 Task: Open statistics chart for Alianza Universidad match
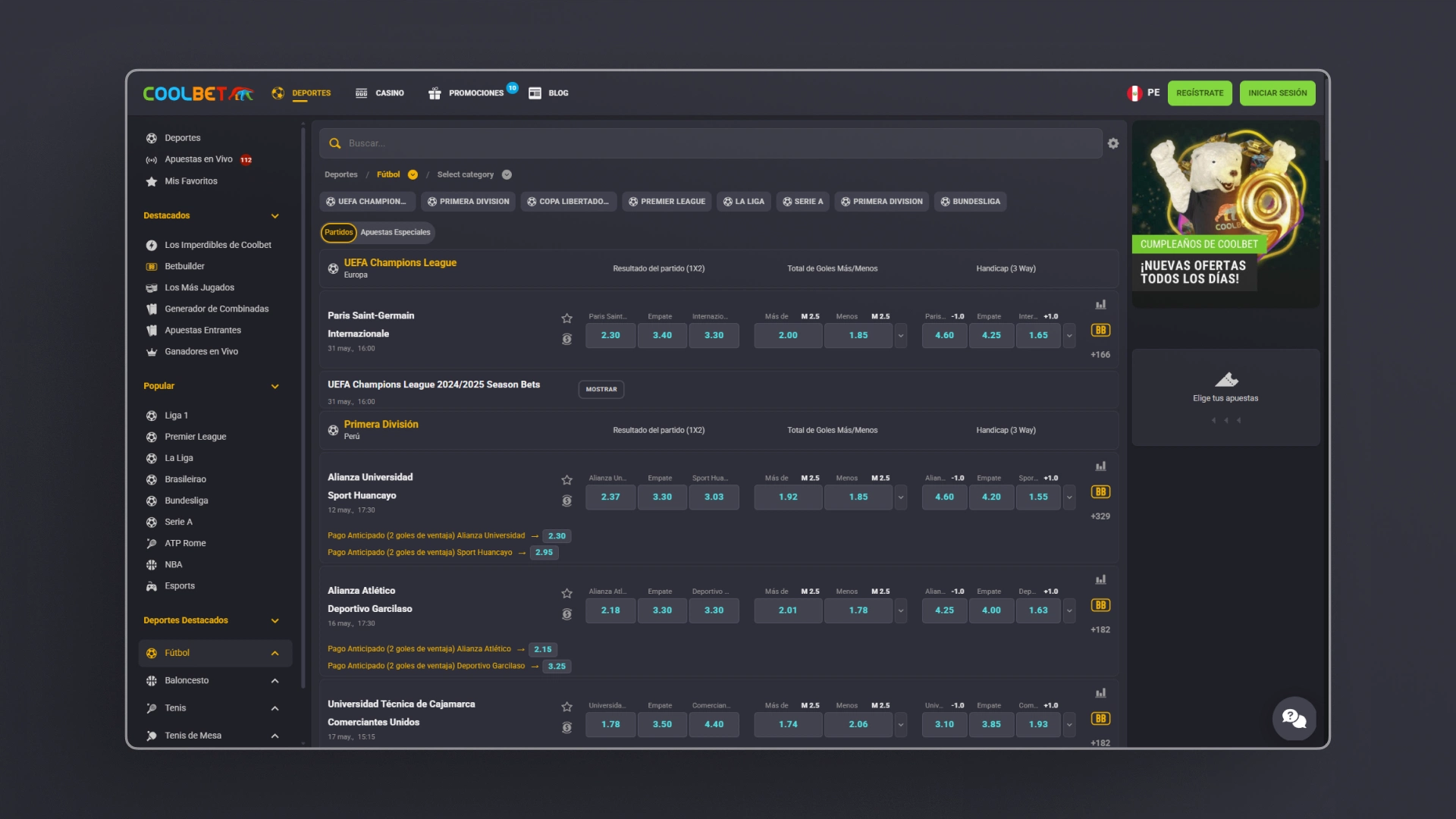1100,466
